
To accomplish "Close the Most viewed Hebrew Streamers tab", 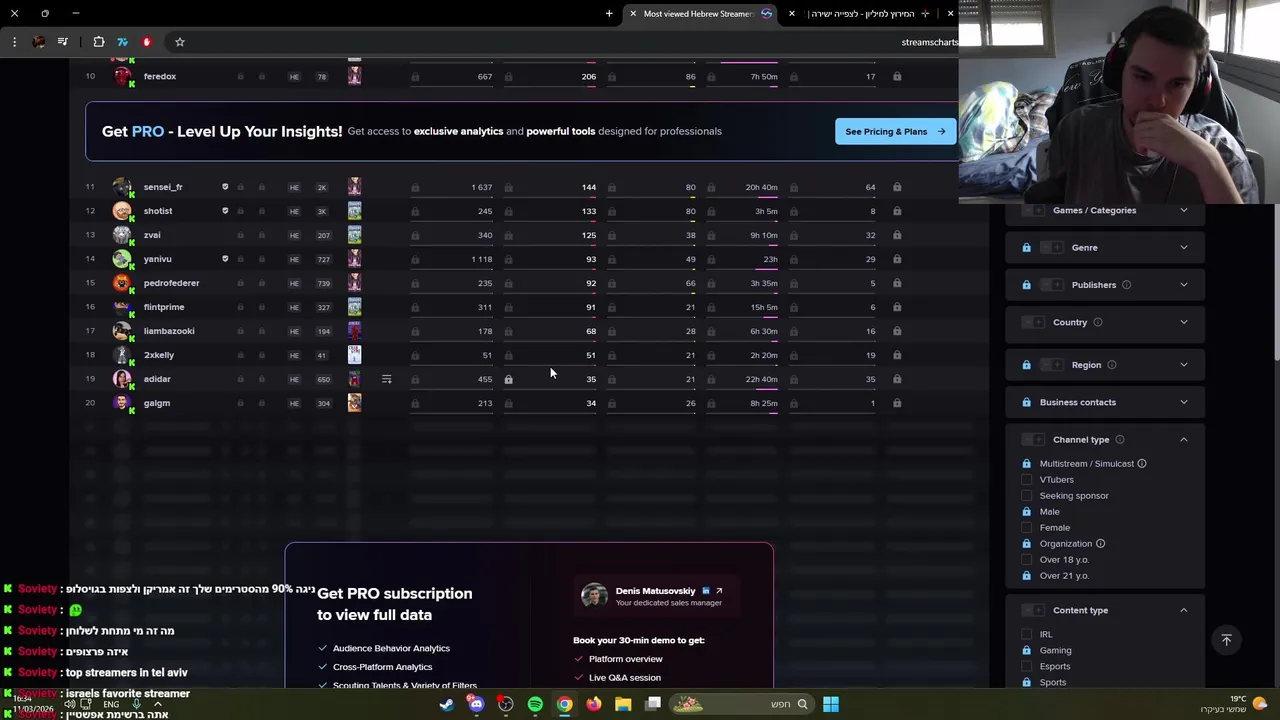I will [633, 14].
